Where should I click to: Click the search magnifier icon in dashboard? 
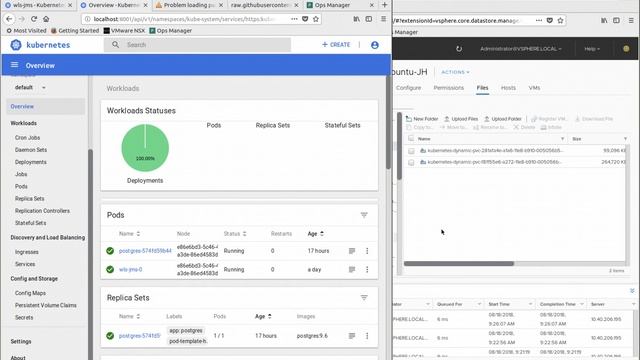click(116, 44)
